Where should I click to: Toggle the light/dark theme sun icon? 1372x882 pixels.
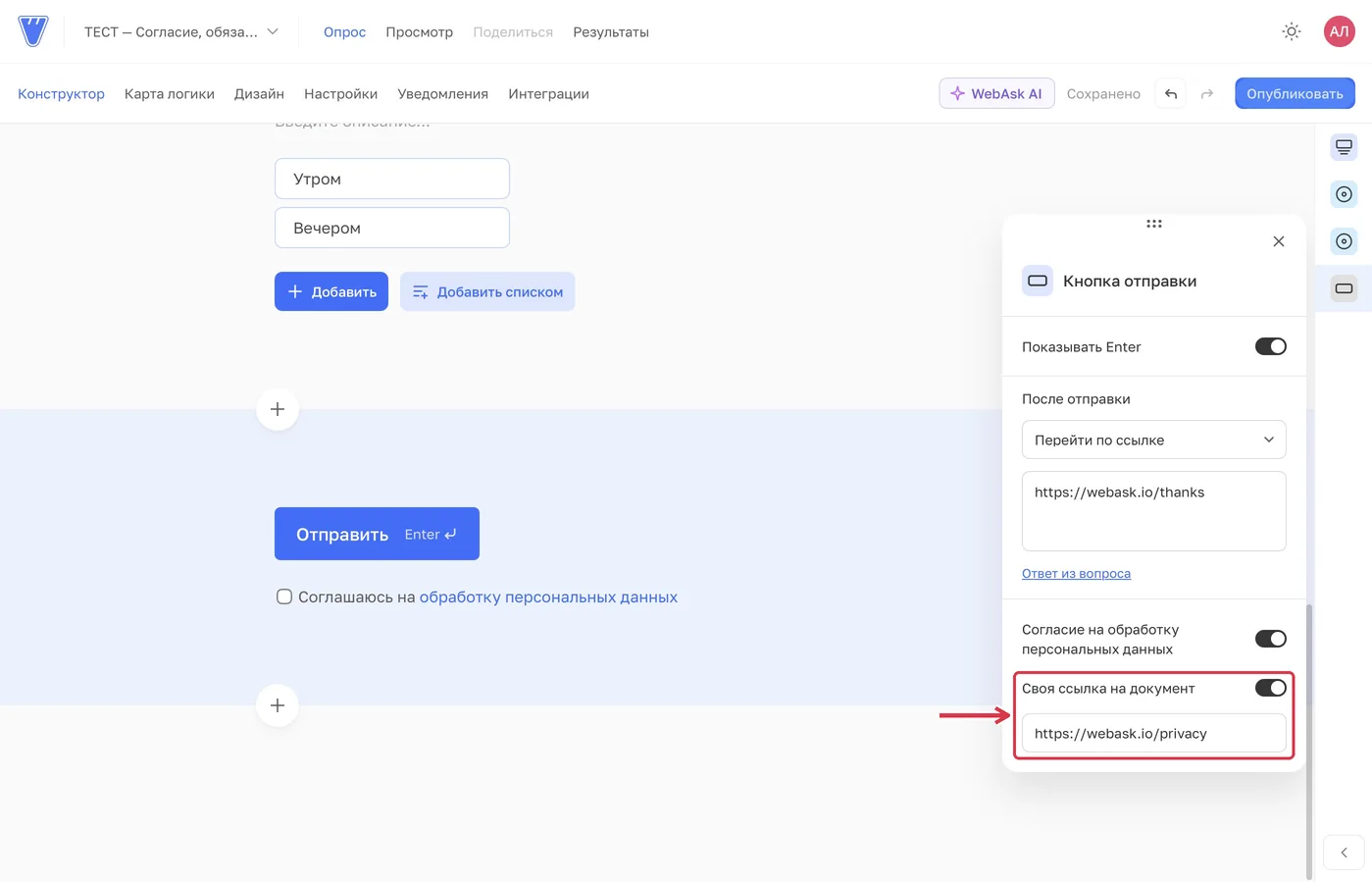[x=1292, y=31]
